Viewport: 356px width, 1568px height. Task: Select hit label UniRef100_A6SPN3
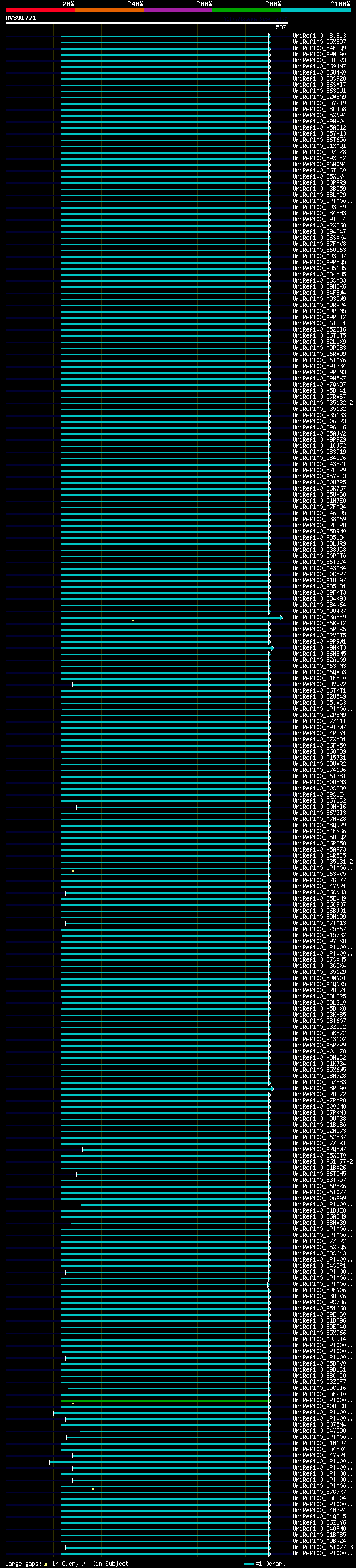tap(319, 666)
